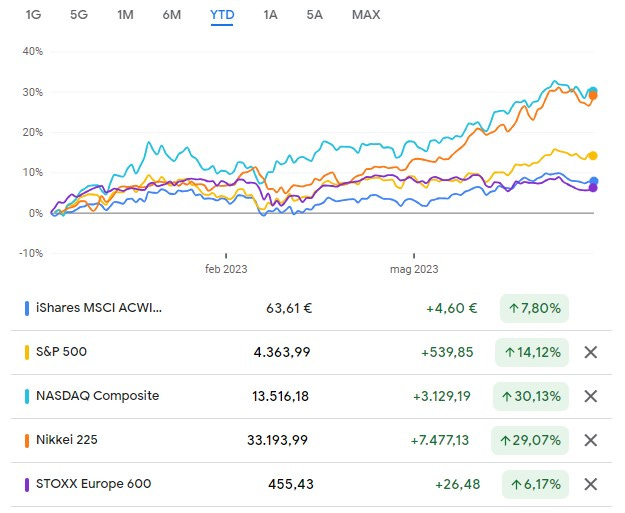Click the orange Nikkei 225 color marker
625x513 pixels.
coord(27,440)
